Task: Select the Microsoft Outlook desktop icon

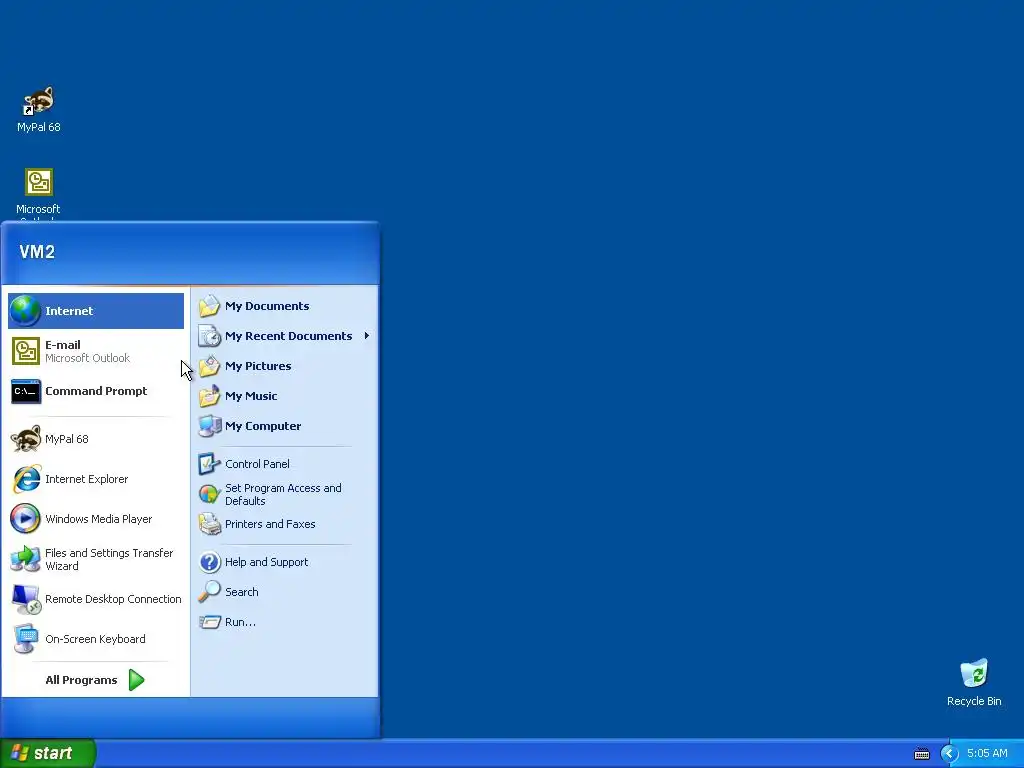Action: (39, 182)
